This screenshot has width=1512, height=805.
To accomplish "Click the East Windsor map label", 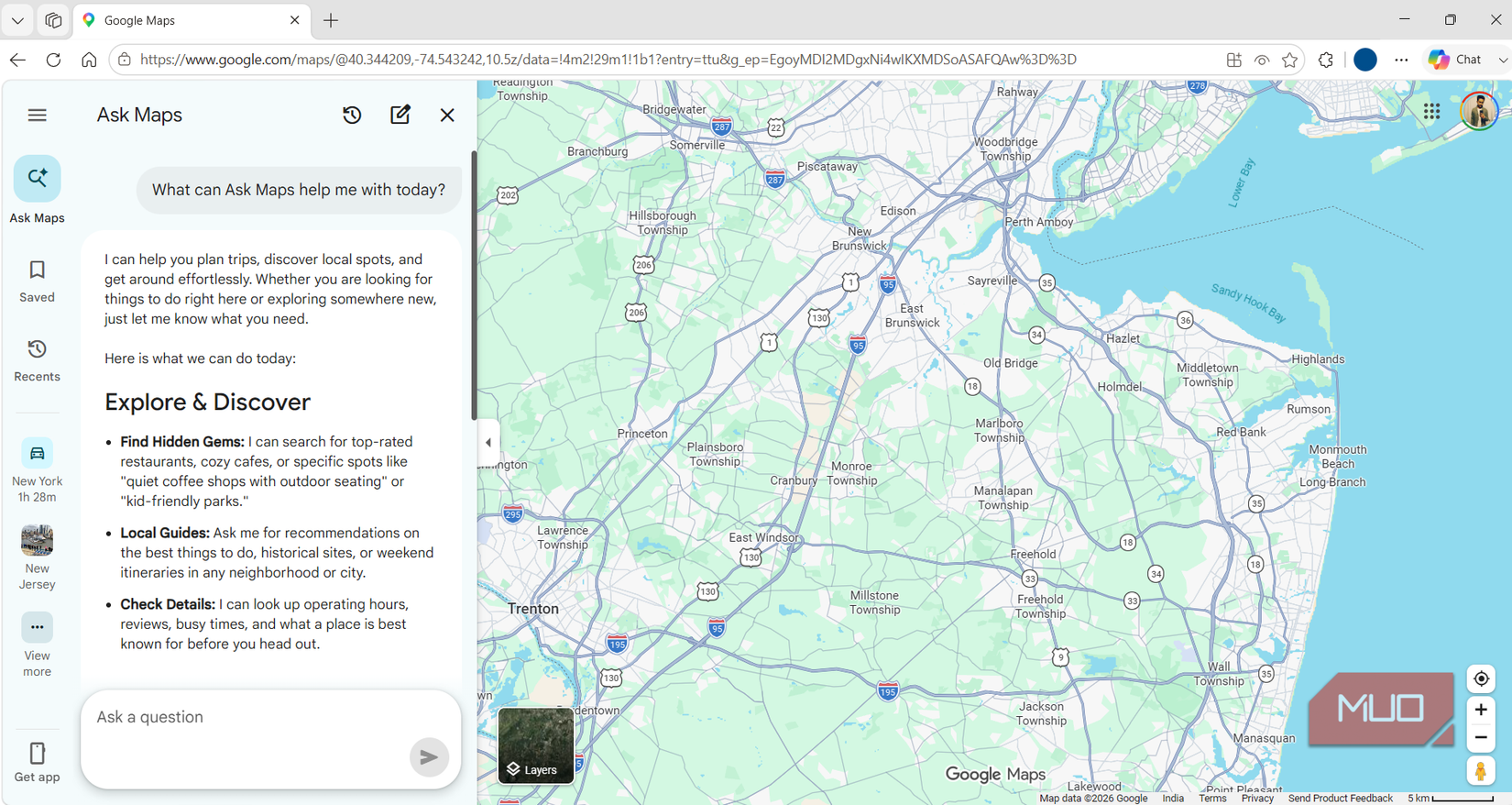I will [763, 538].
